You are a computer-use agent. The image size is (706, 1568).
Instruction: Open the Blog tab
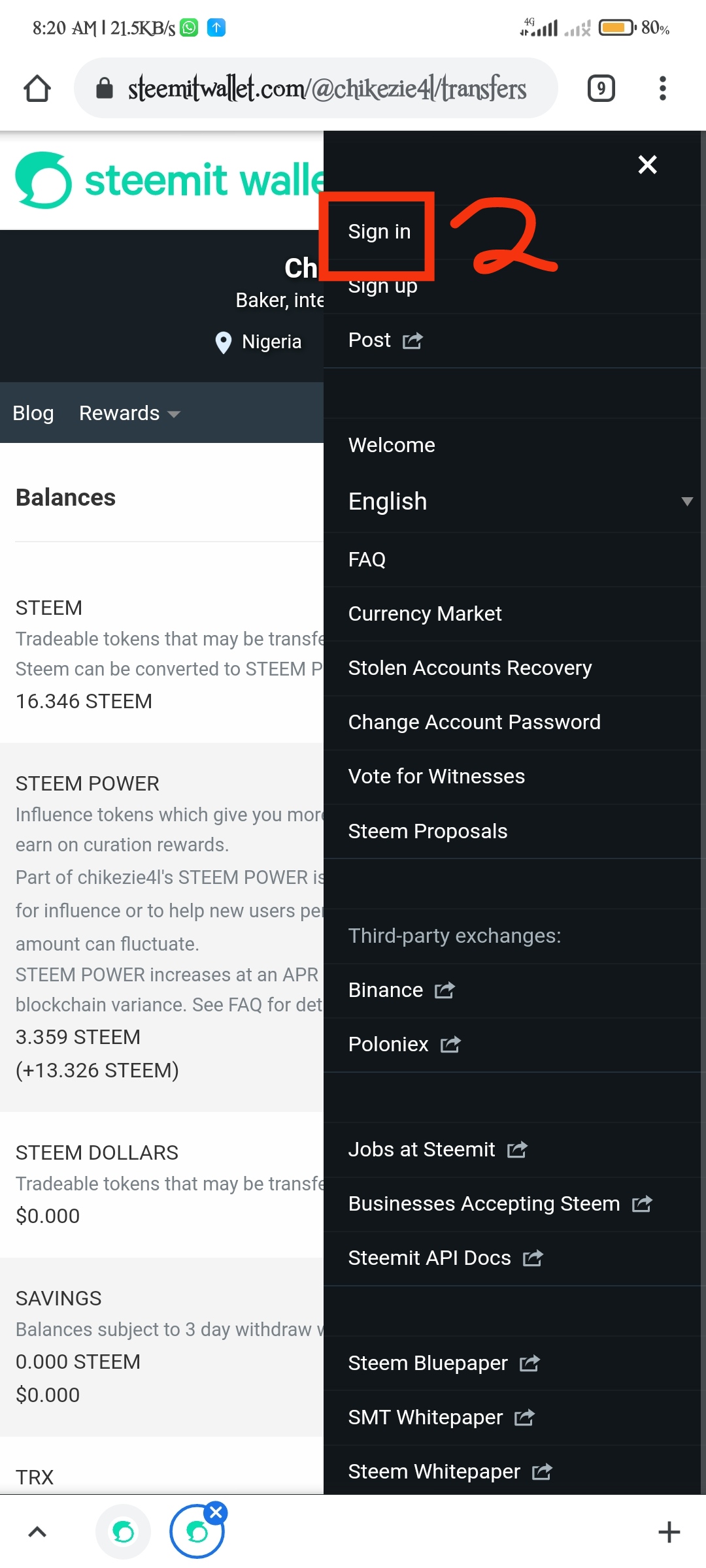coord(33,413)
